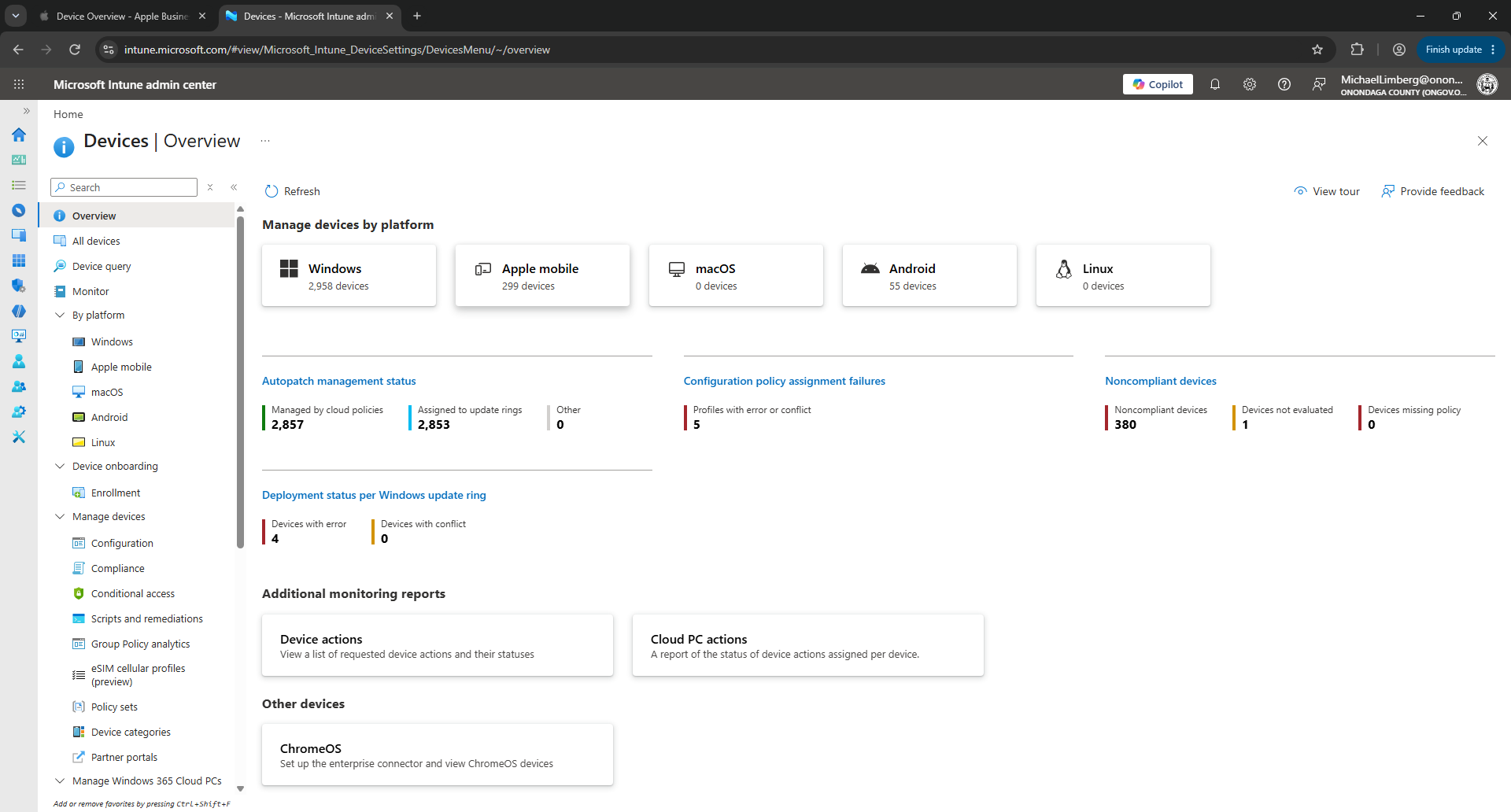Viewport: 1511px width, 812px height.
Task: Open the Users rail icon
Action: pos(19,361)
